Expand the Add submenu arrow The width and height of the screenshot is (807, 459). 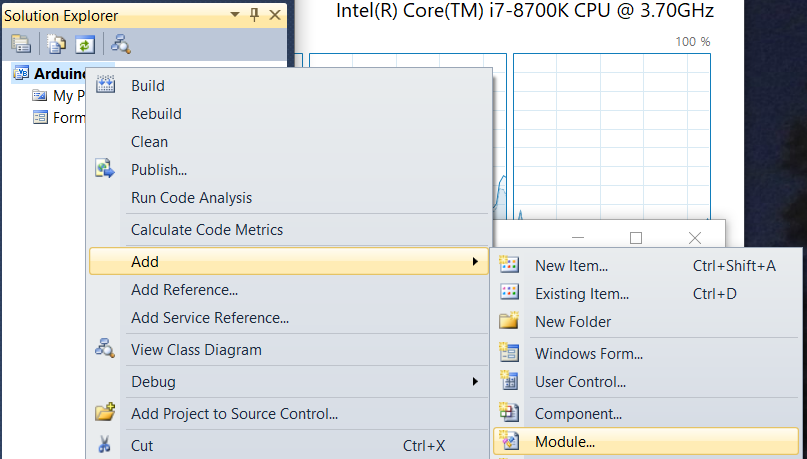tap(475, 261)
